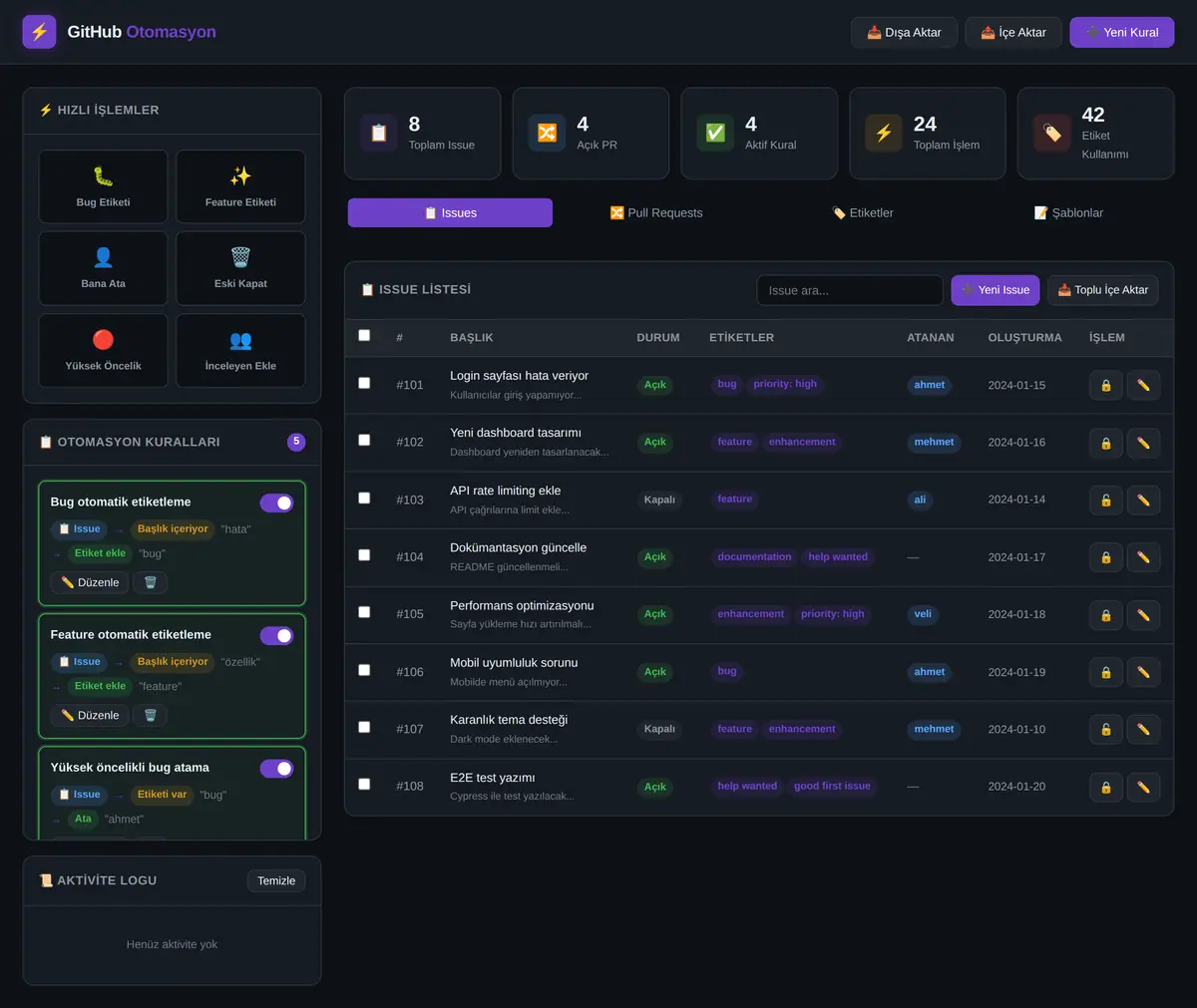Click the 'documentation' label on issue #104
The image size is (1197, 1008).
pos(754,557)
